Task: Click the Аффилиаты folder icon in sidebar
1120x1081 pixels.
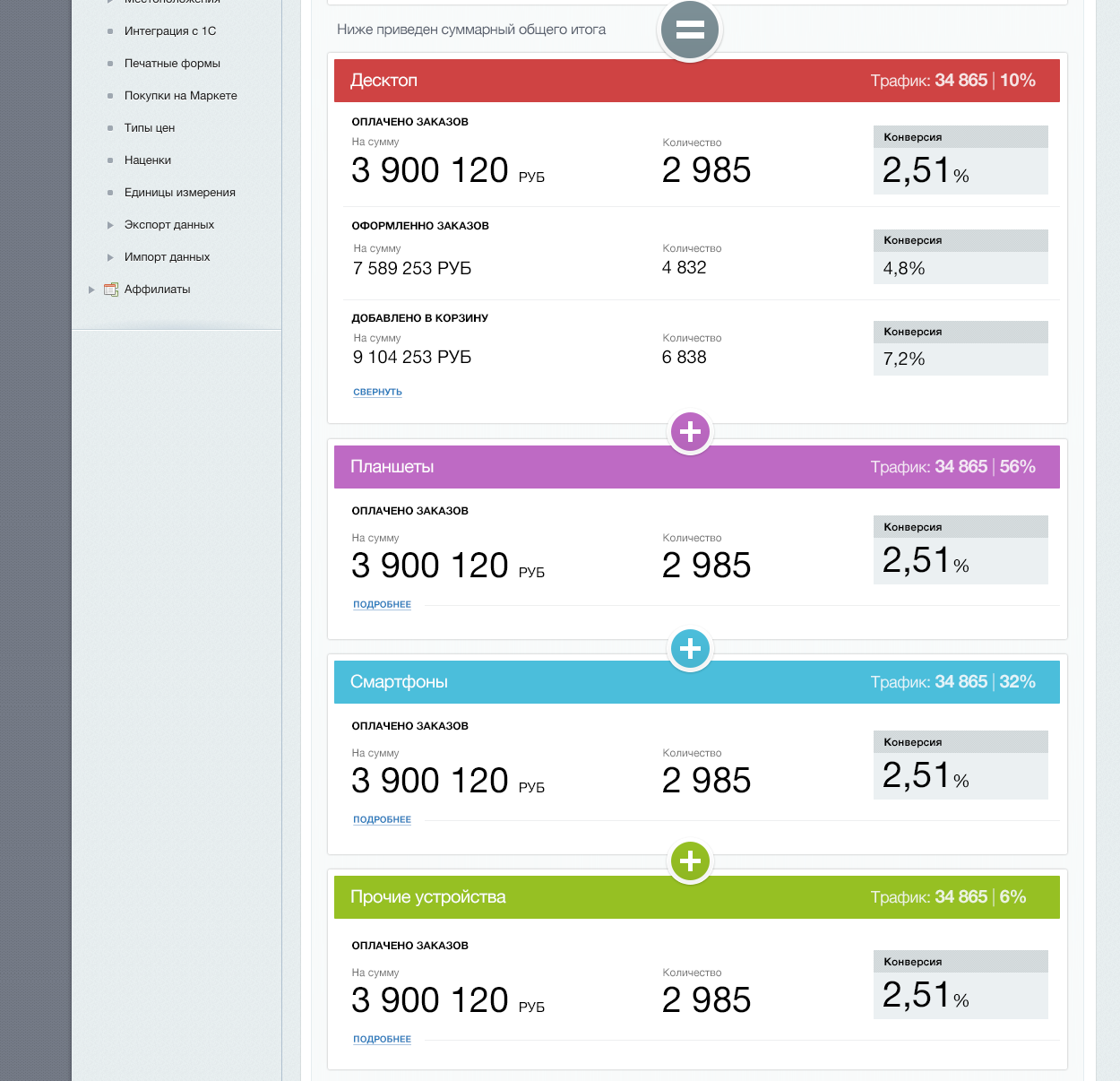Action: click(x=111, y=290)
